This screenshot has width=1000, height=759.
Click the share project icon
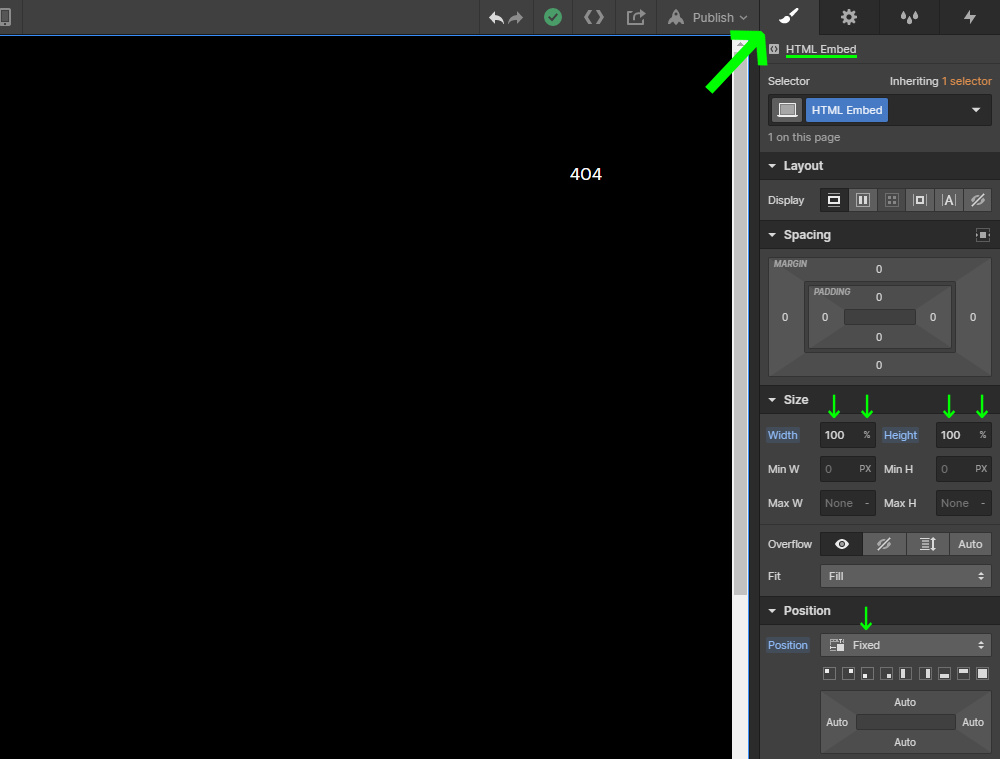tap(635, 17)
